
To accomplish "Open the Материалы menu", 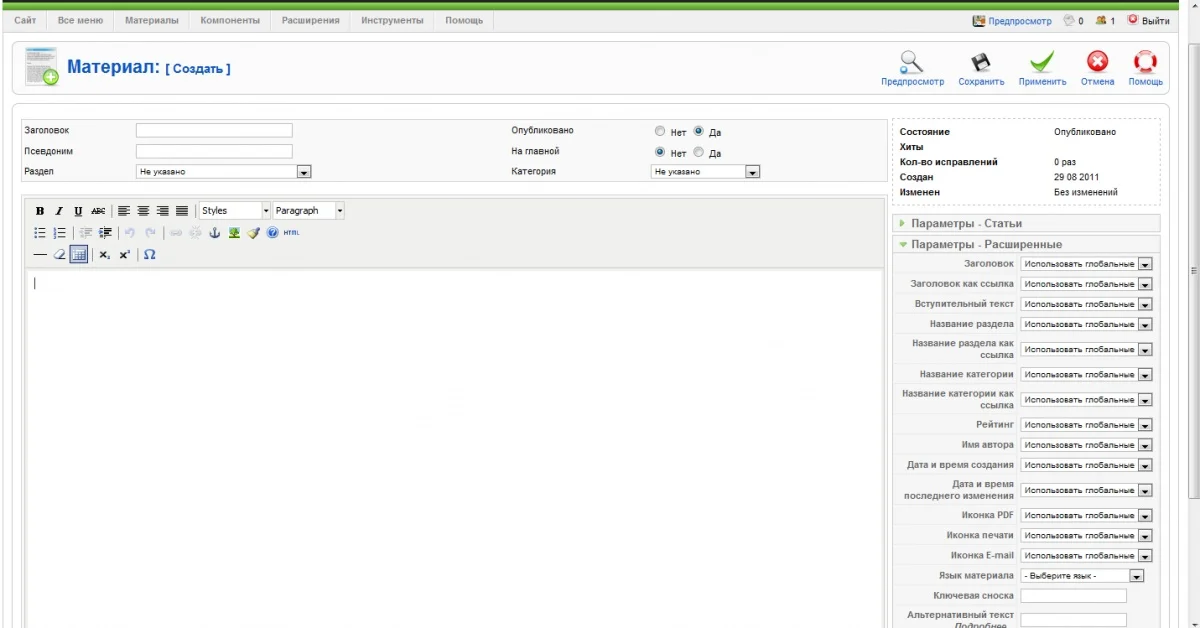I will pos(152,20).
